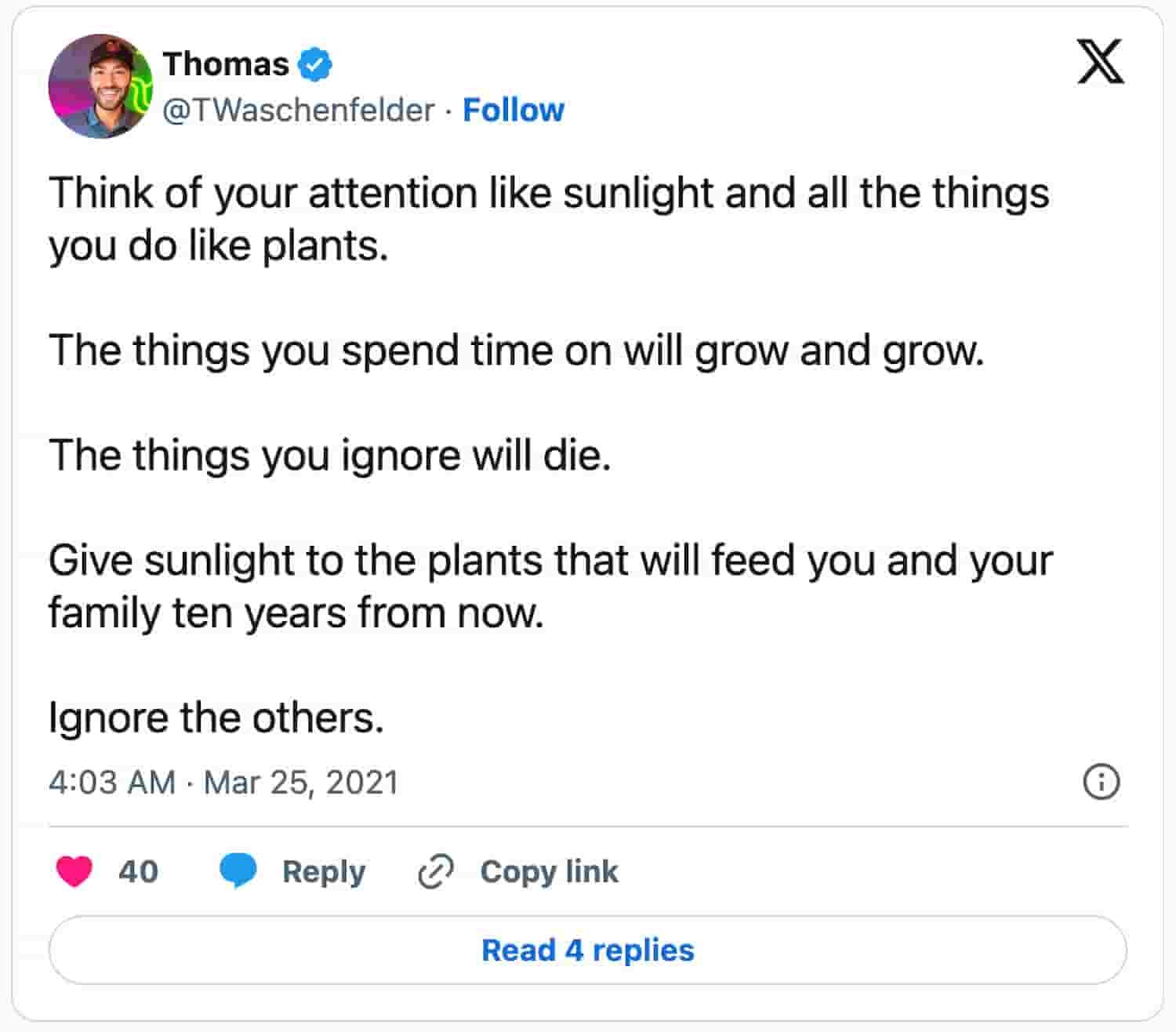
Task: Click the display name Thomas
Action: (226, 64)
